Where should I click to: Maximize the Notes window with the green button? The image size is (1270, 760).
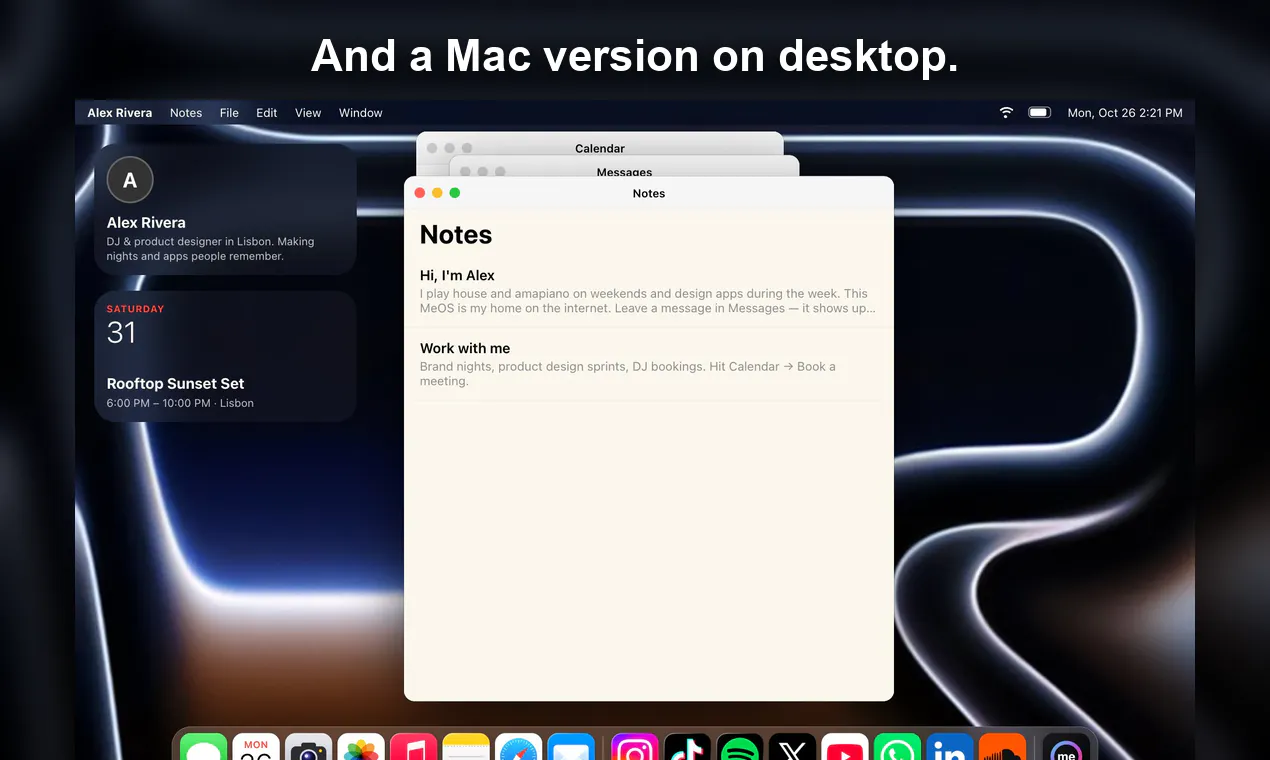click(x=455, y=193)
